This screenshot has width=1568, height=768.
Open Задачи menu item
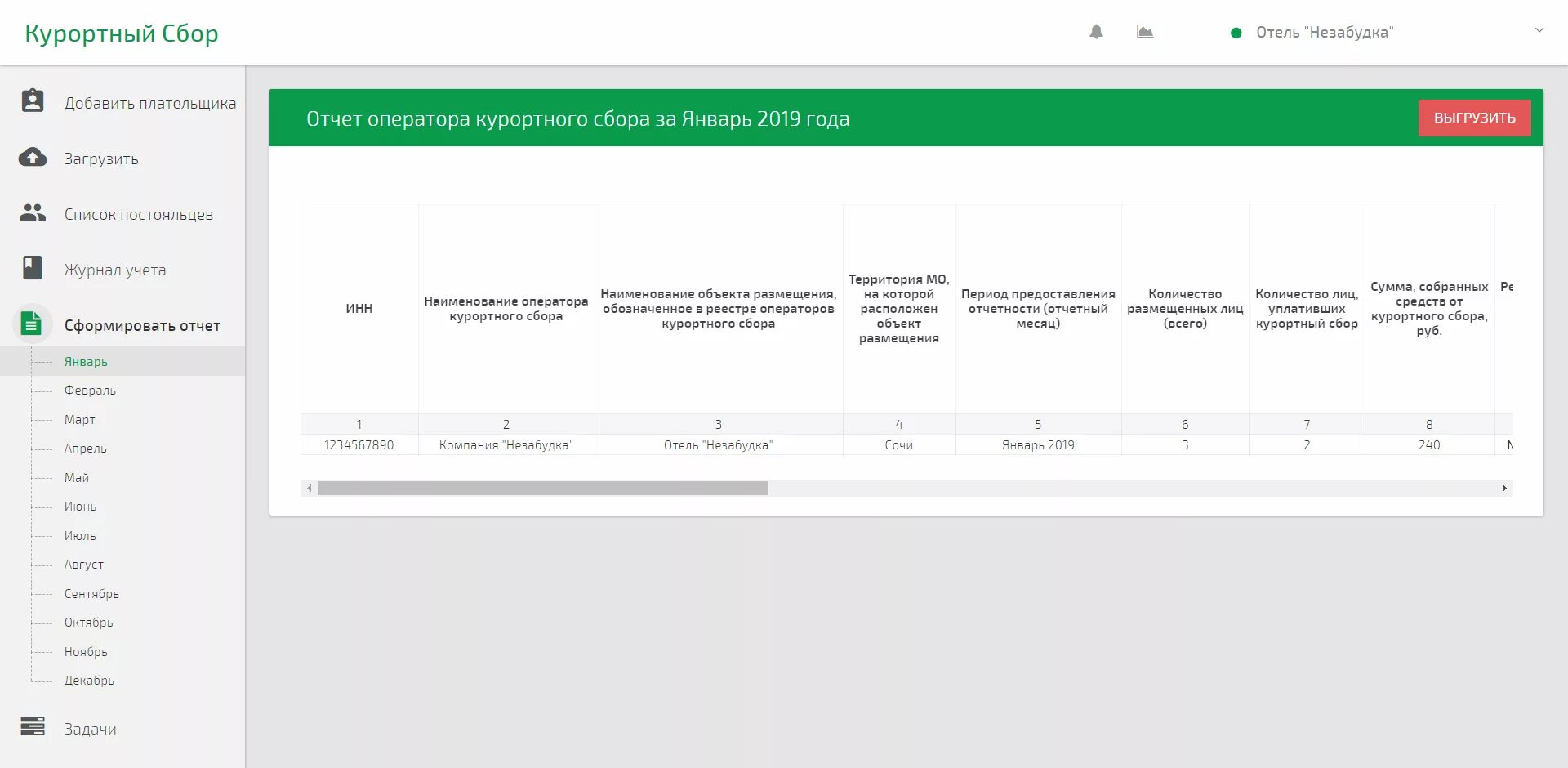click(90, 729)
